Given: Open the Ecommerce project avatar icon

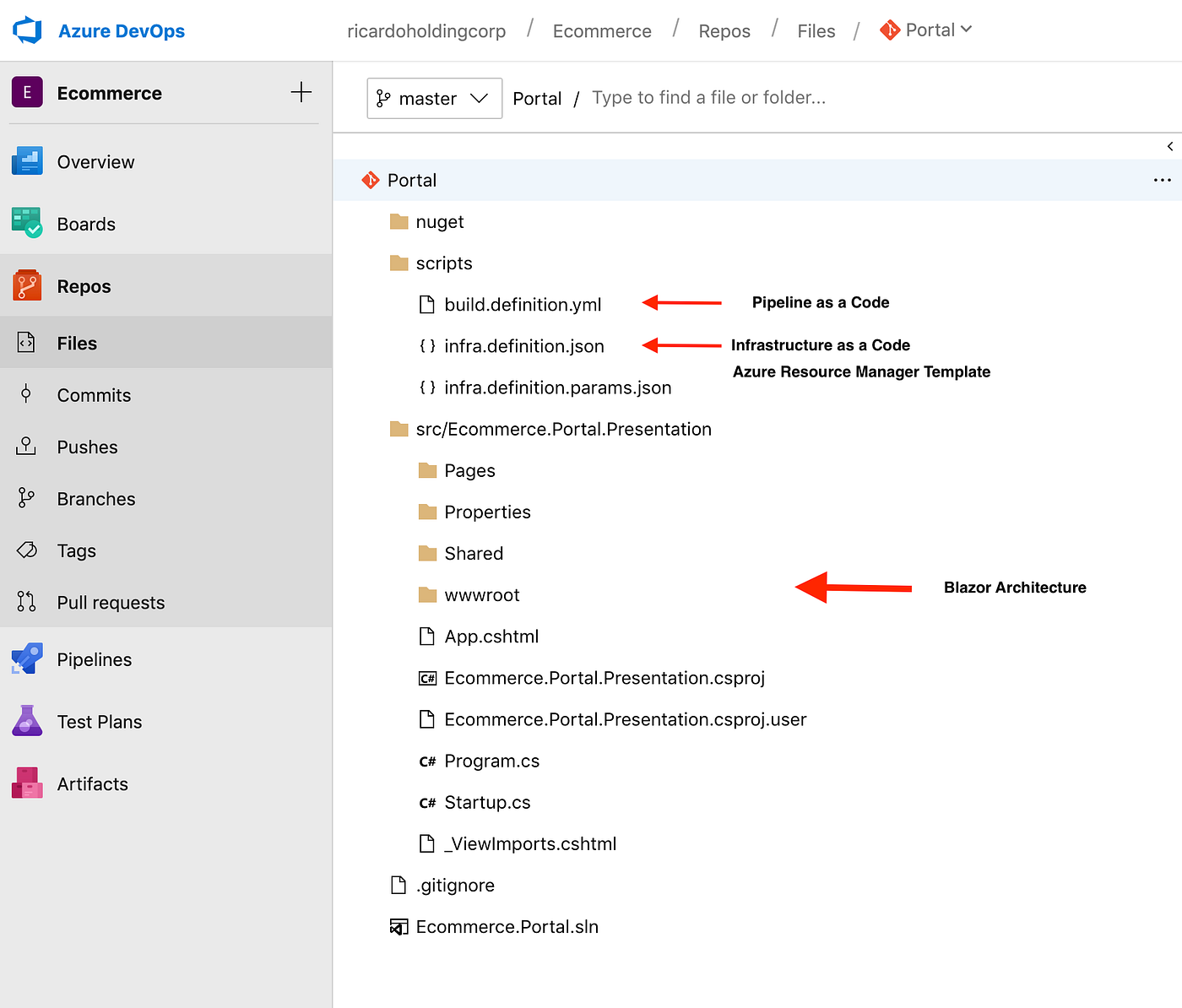Looking at the screenshot, I should pyautogui.click(x=27, y=93).
